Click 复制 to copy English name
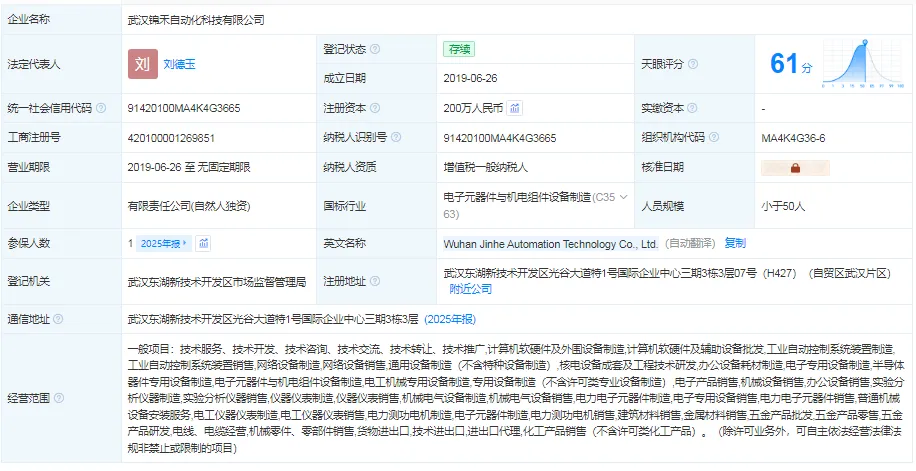Viewport: 916px width, 471px height. click(x=735, y=243)
